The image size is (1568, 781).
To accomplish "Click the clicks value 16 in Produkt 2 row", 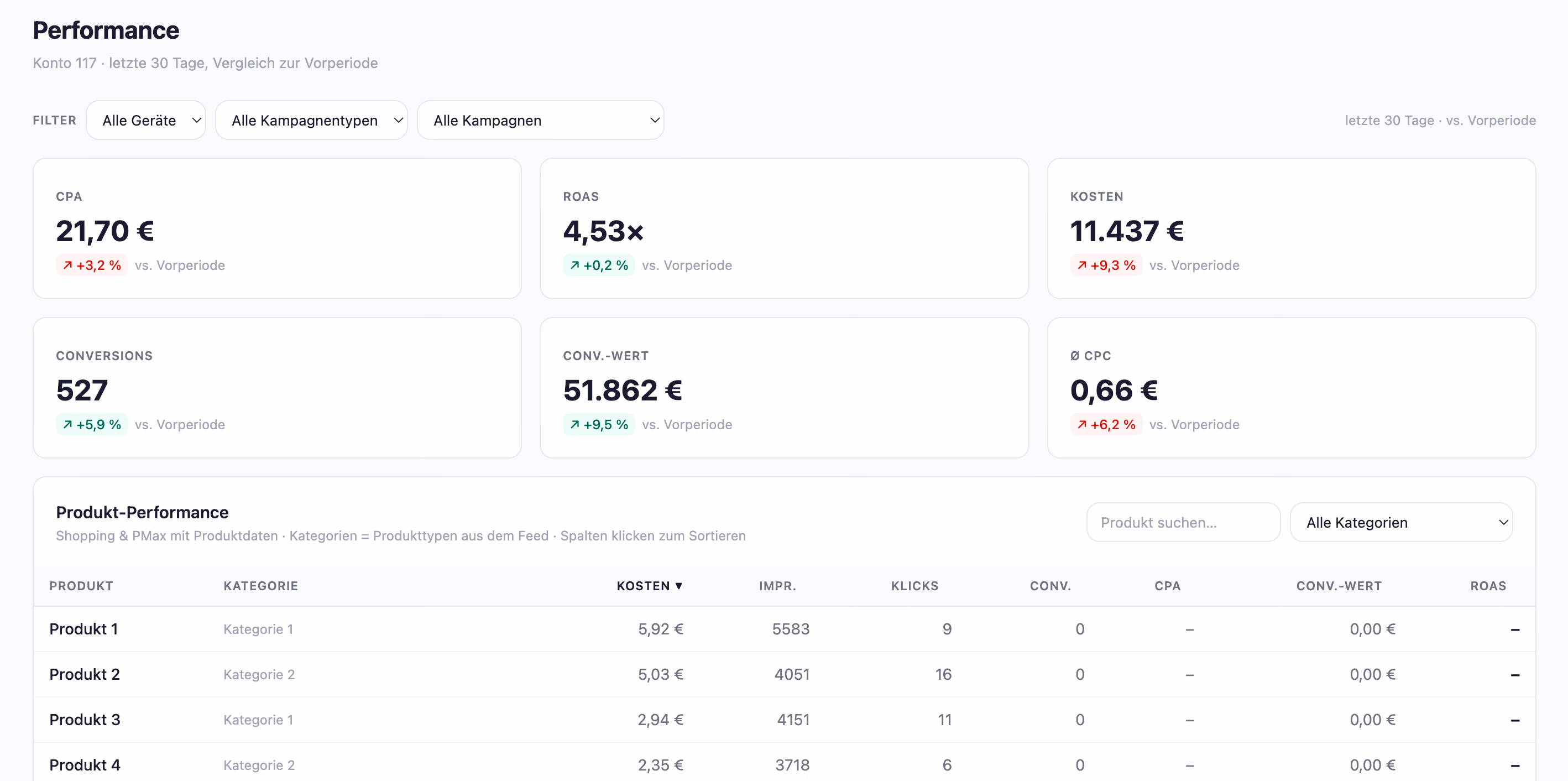I will click(943, 674).
